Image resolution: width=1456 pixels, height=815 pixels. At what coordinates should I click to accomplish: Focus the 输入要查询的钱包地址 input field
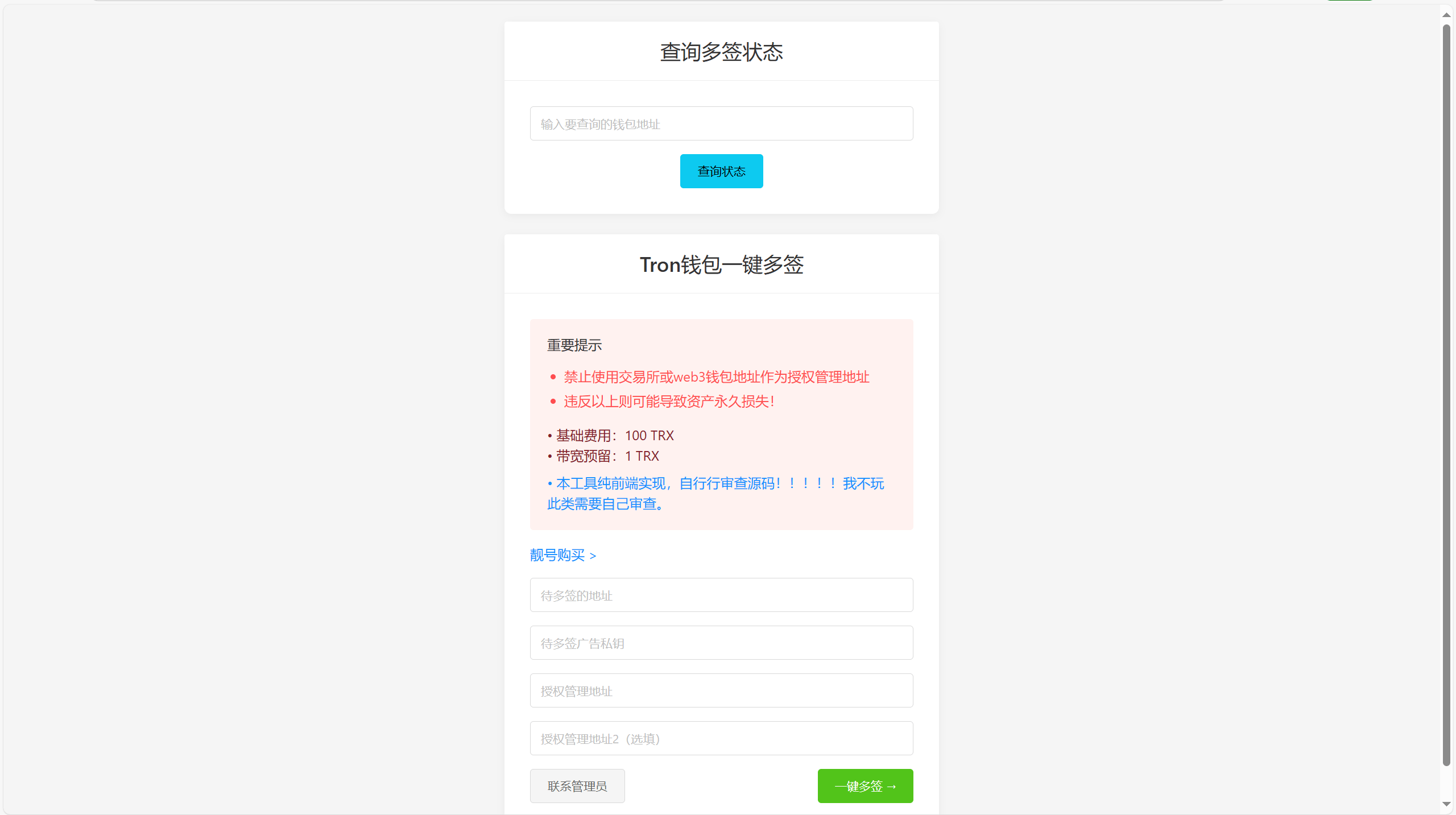[x=721, y=123]
